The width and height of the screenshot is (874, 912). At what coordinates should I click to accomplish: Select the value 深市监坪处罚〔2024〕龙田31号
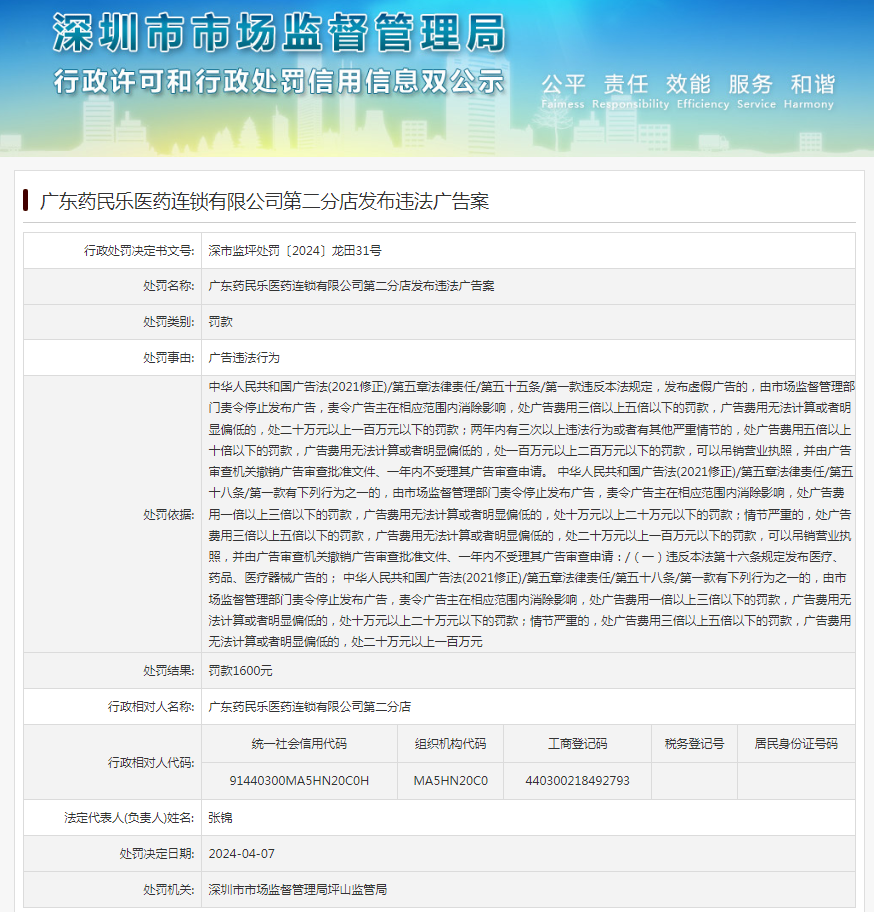[295, 251]
